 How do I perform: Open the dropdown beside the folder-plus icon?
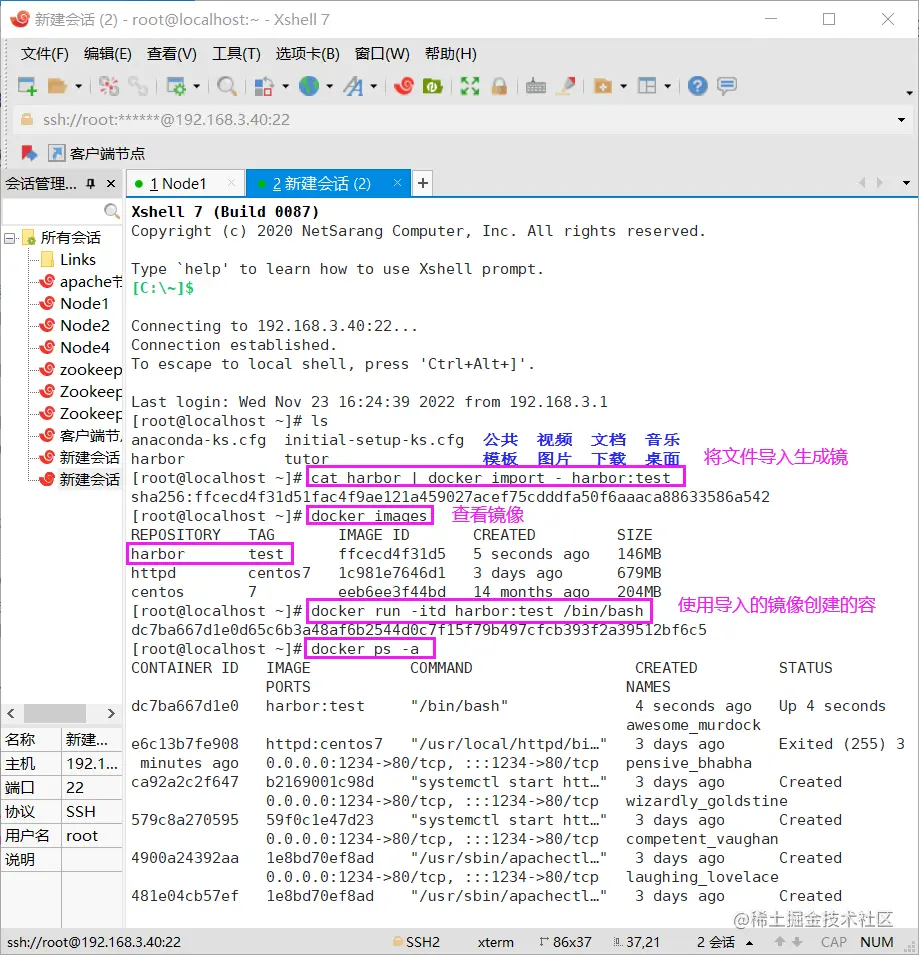coord(624,86)
